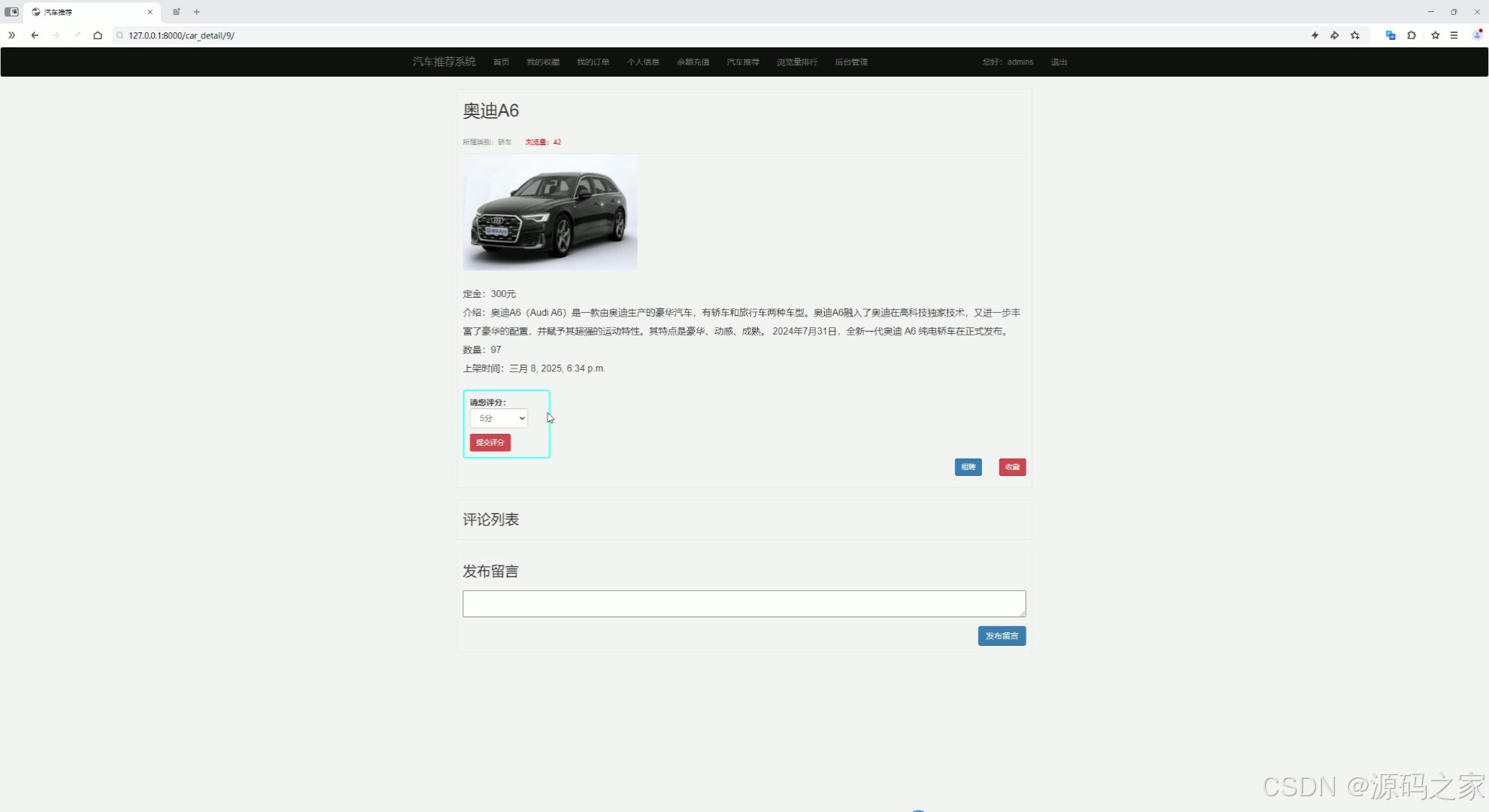Open the rating score dropdown
This screenshot has height=812, width=1489.
[x=499, y=418]
